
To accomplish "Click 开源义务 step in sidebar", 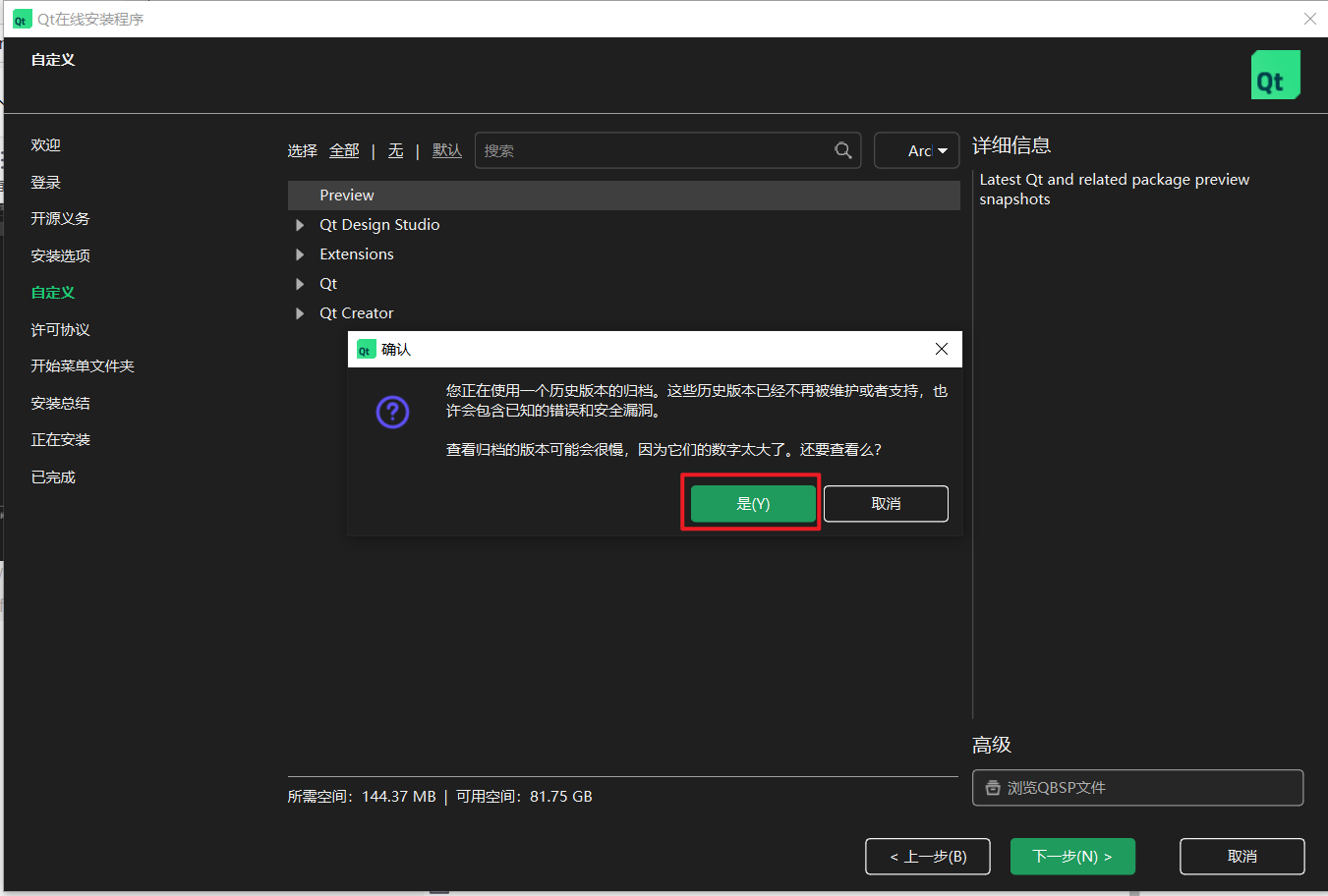I will tap(60, 219).
